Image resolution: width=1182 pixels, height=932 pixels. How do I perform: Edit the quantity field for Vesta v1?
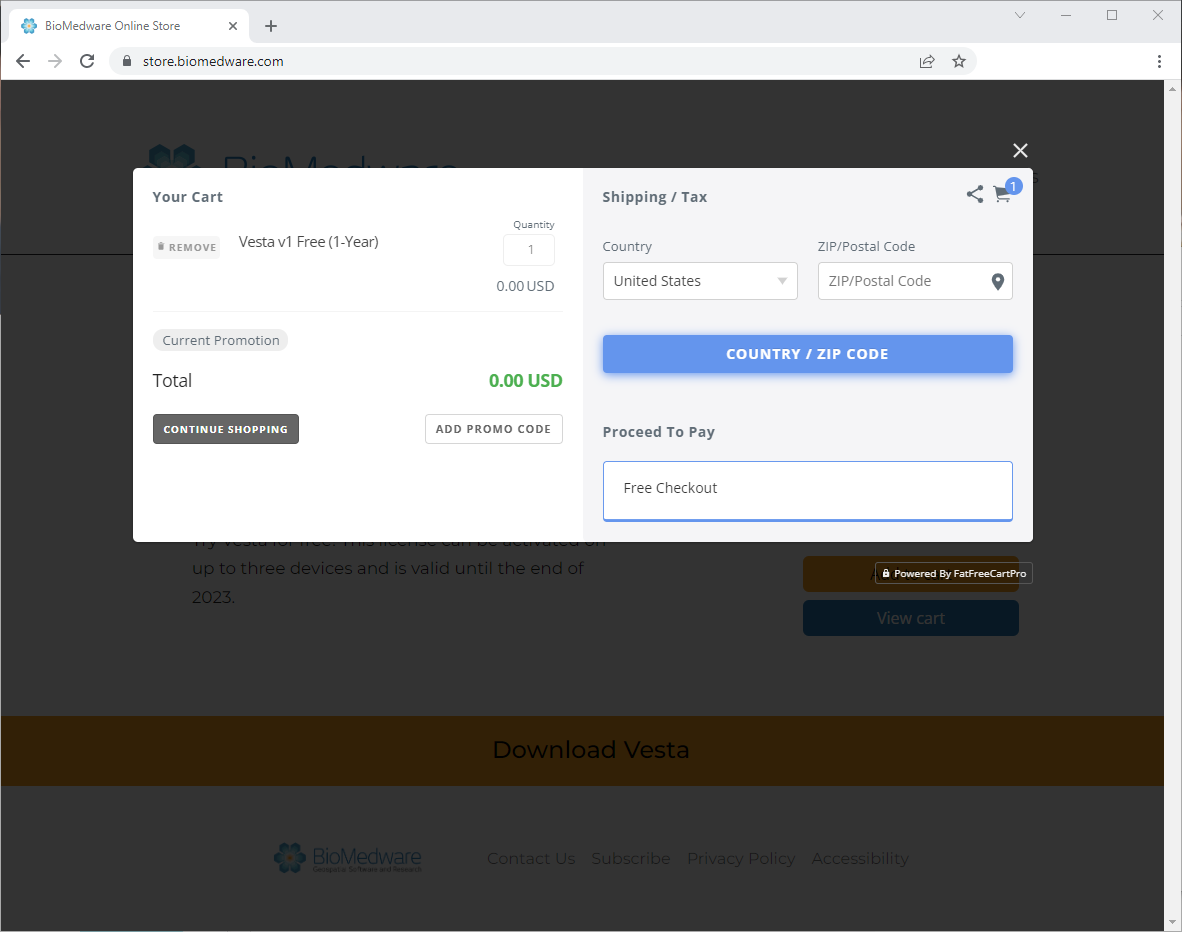[529, 250]
